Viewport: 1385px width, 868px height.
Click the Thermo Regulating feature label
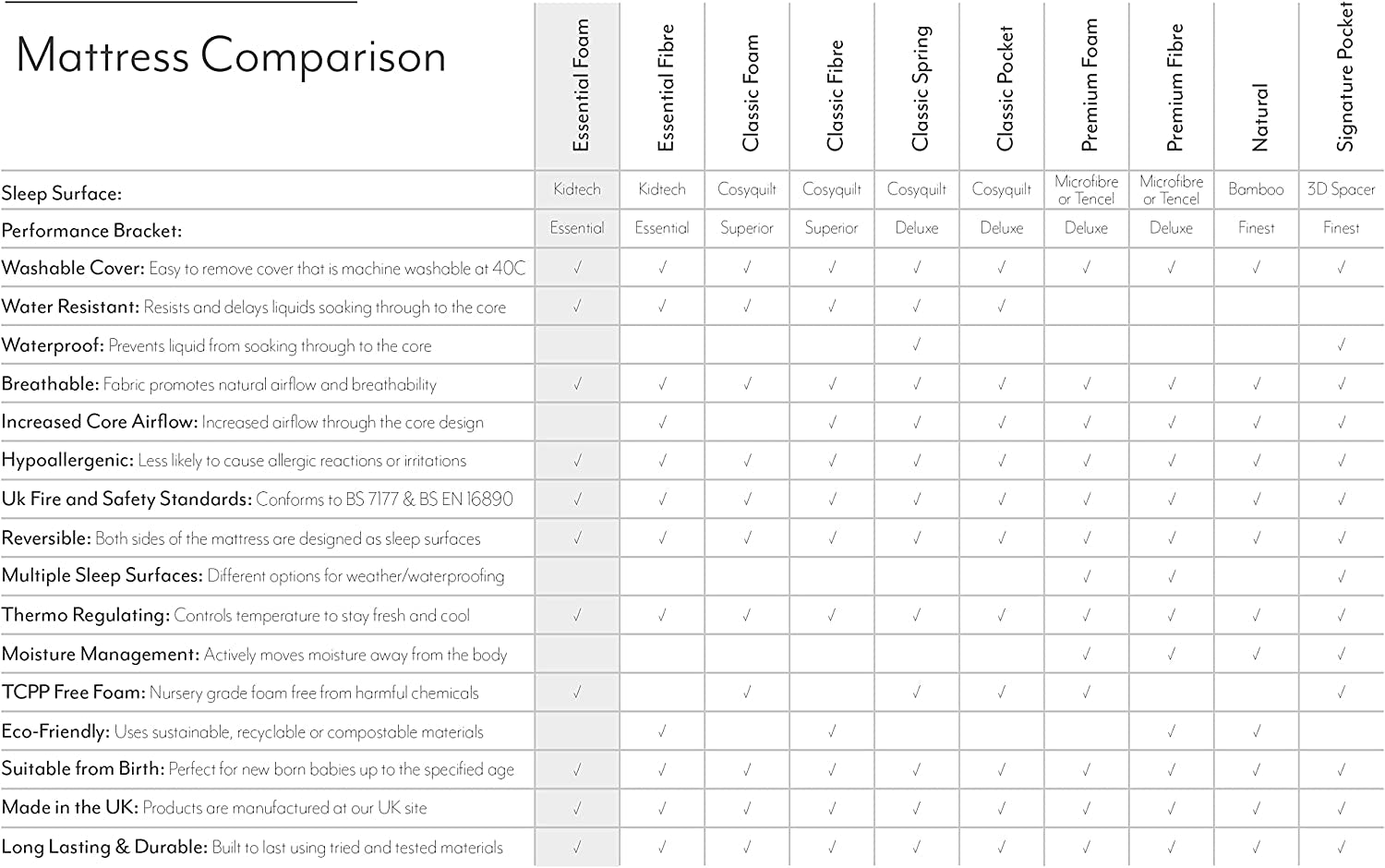point(86,615)
